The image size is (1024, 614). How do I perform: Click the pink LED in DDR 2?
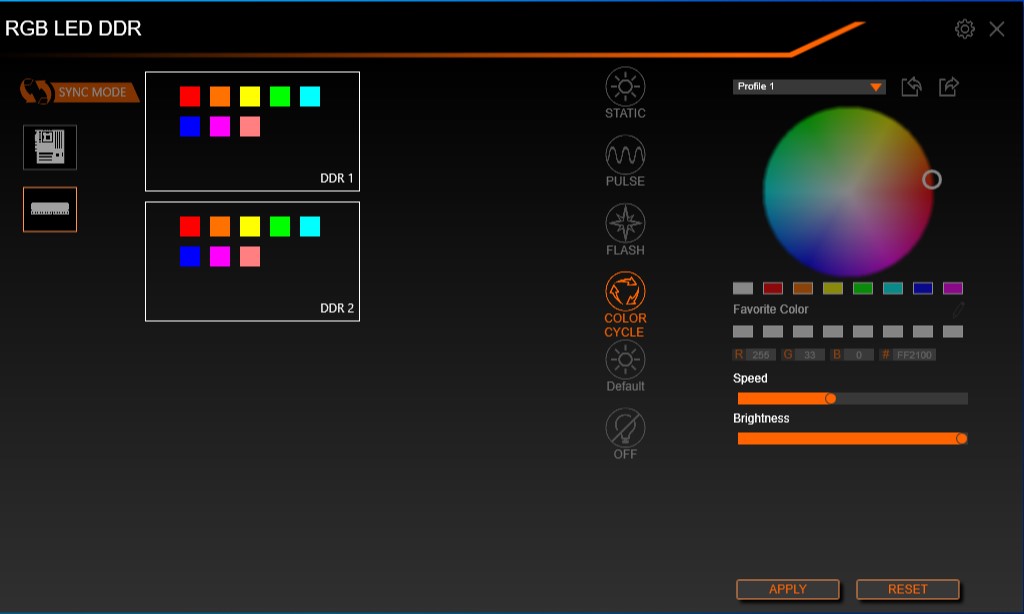click(250, 257)
